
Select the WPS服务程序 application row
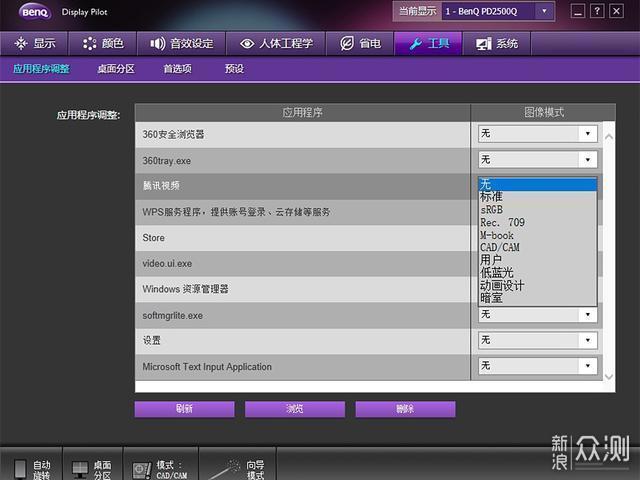click(302, 212)
